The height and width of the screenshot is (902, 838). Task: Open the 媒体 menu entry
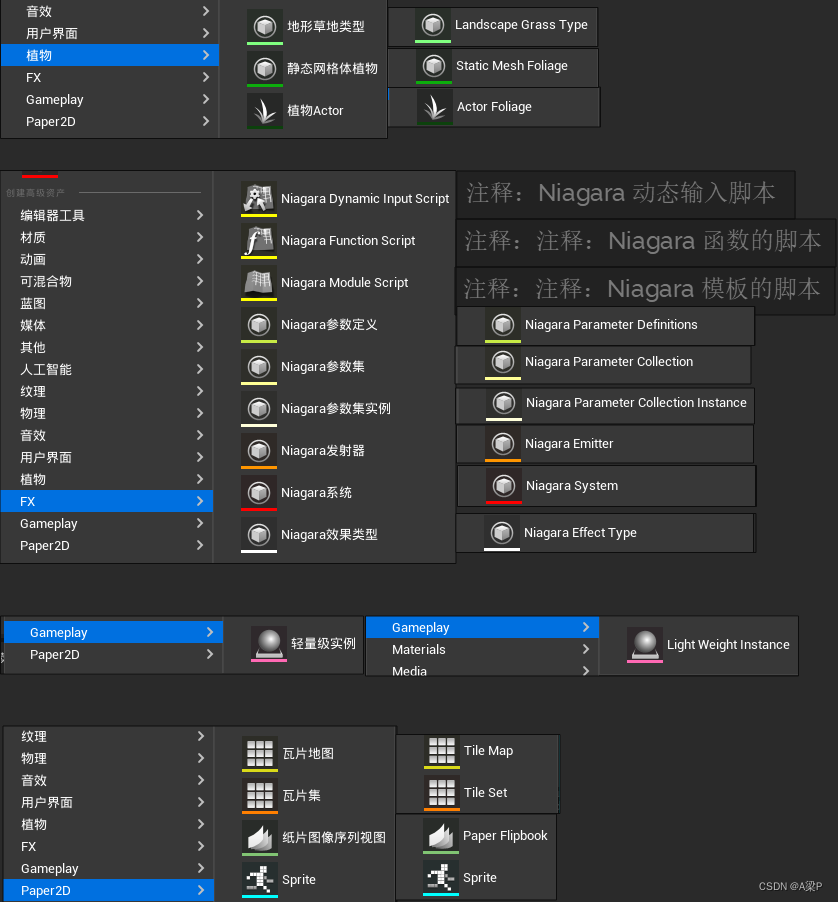click(x=107, y=326)
